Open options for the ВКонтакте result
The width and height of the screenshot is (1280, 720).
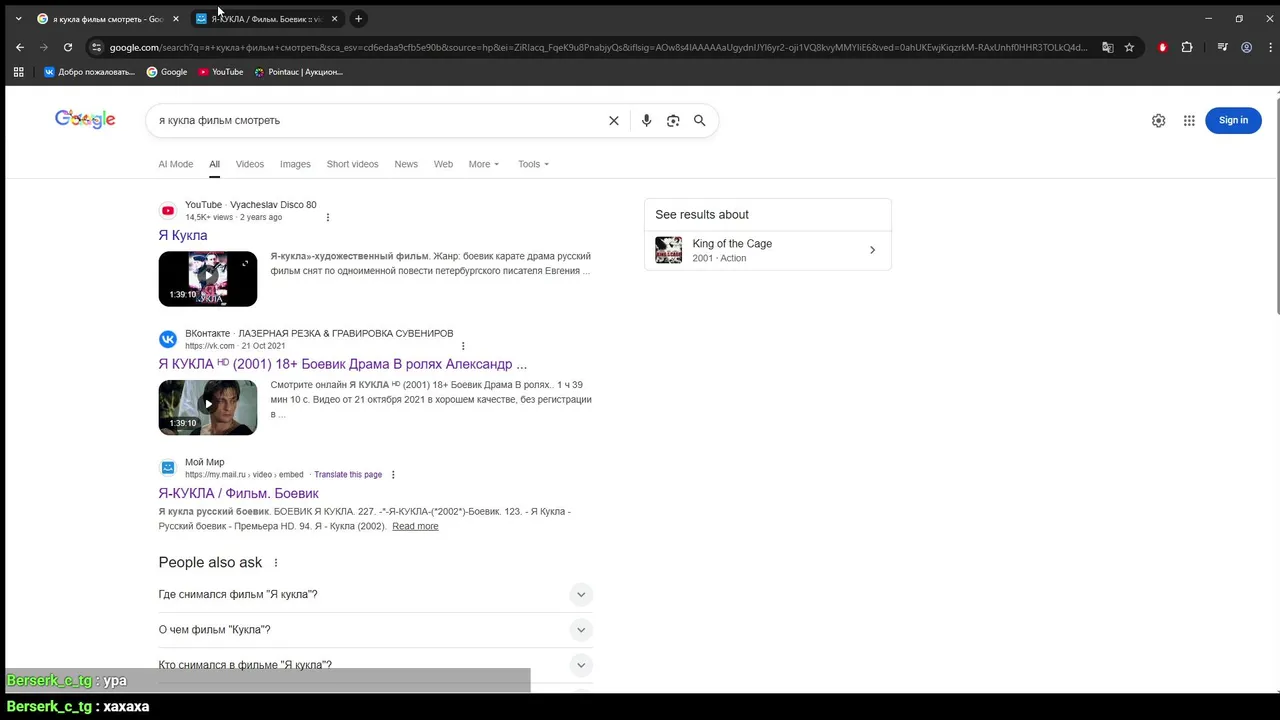coord(462,346)
